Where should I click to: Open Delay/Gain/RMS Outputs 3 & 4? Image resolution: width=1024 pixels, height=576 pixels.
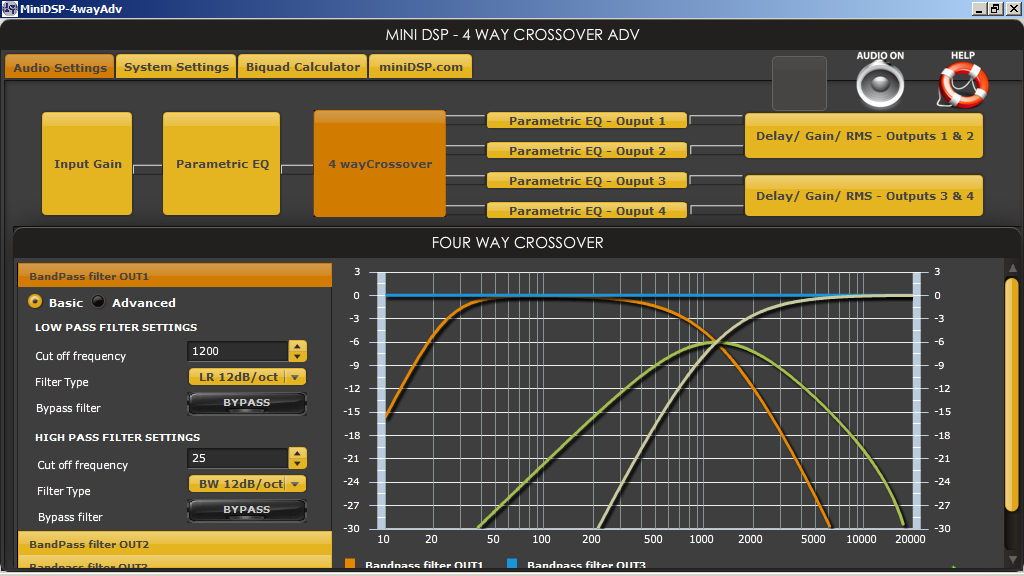864,196
